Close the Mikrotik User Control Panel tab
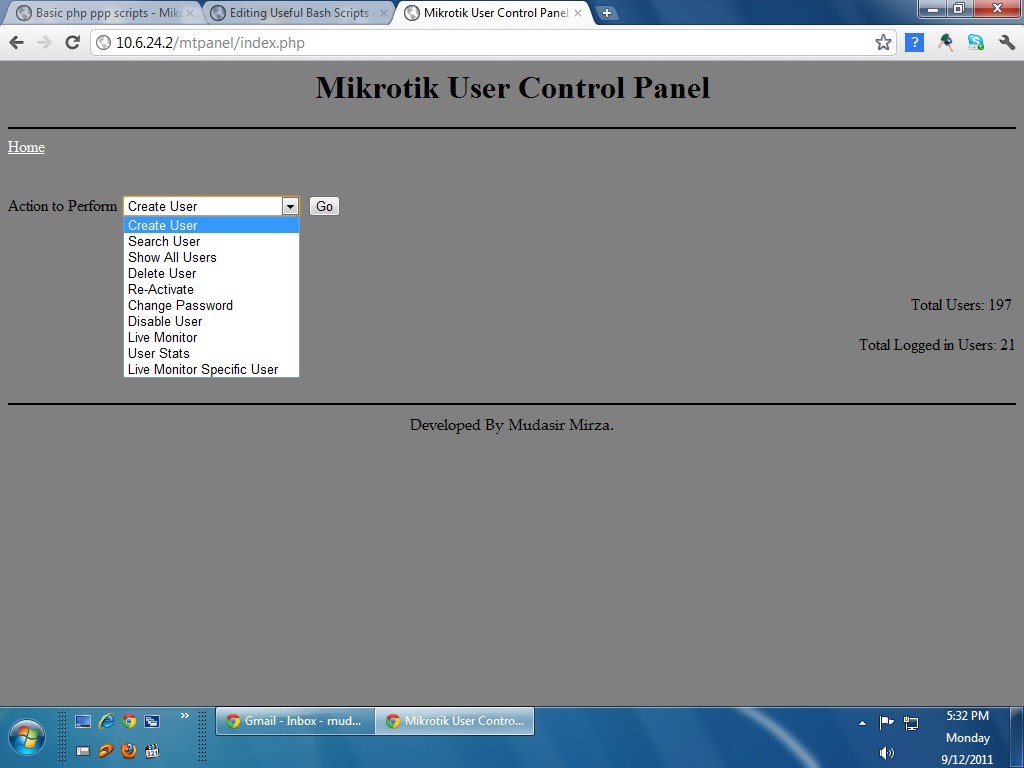The image size is (1024, 768). tap(577, 13)
